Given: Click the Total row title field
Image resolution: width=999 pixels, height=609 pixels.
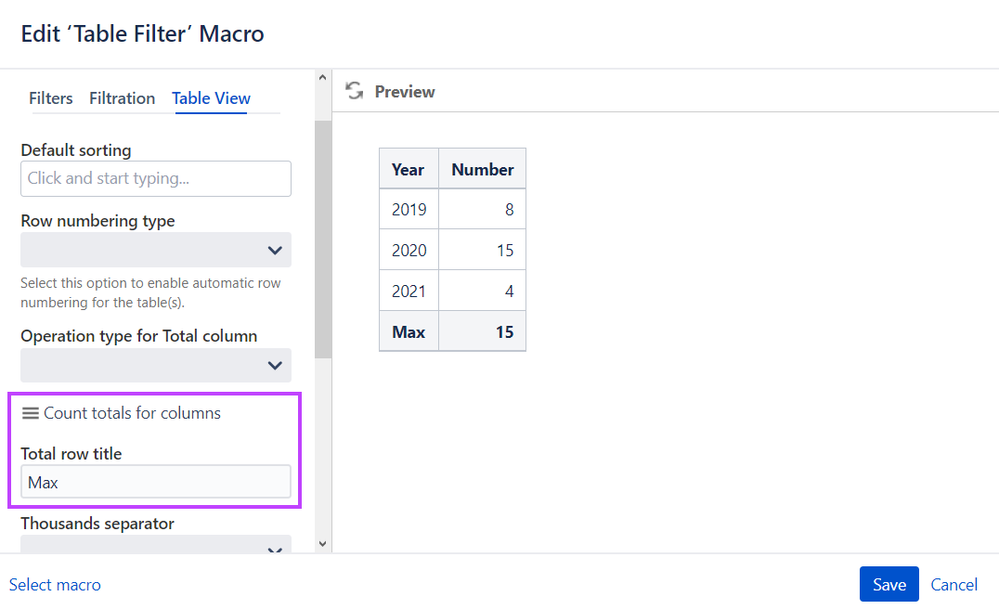Looking at the screenshot, I should pos(155,482).
